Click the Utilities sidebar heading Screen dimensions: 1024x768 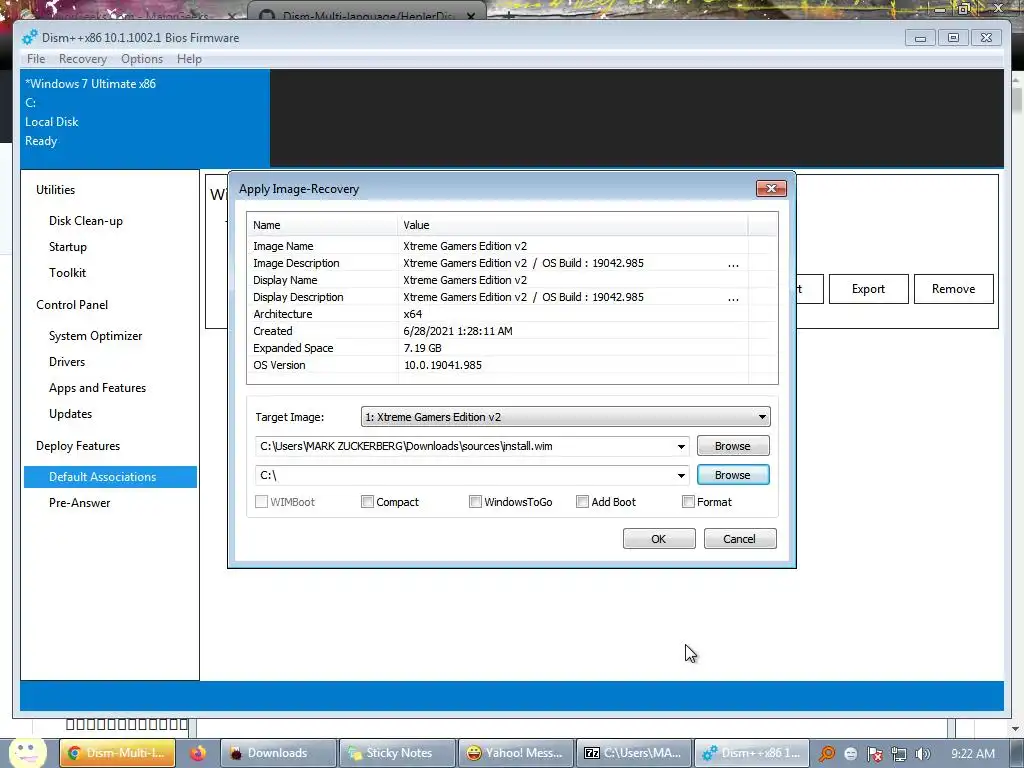56,189
